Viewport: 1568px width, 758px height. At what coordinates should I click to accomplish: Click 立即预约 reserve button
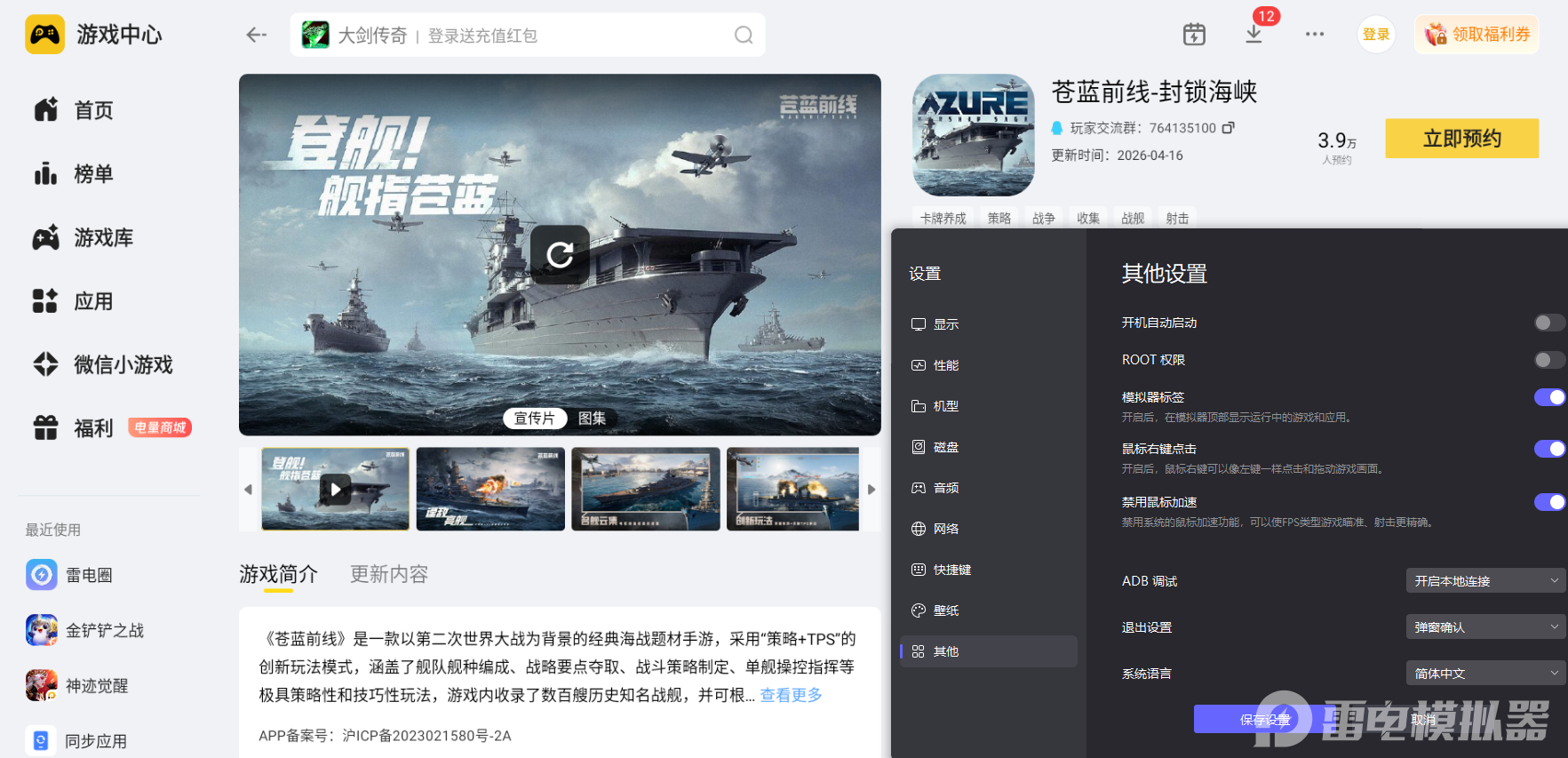[x=1462, y=139]
